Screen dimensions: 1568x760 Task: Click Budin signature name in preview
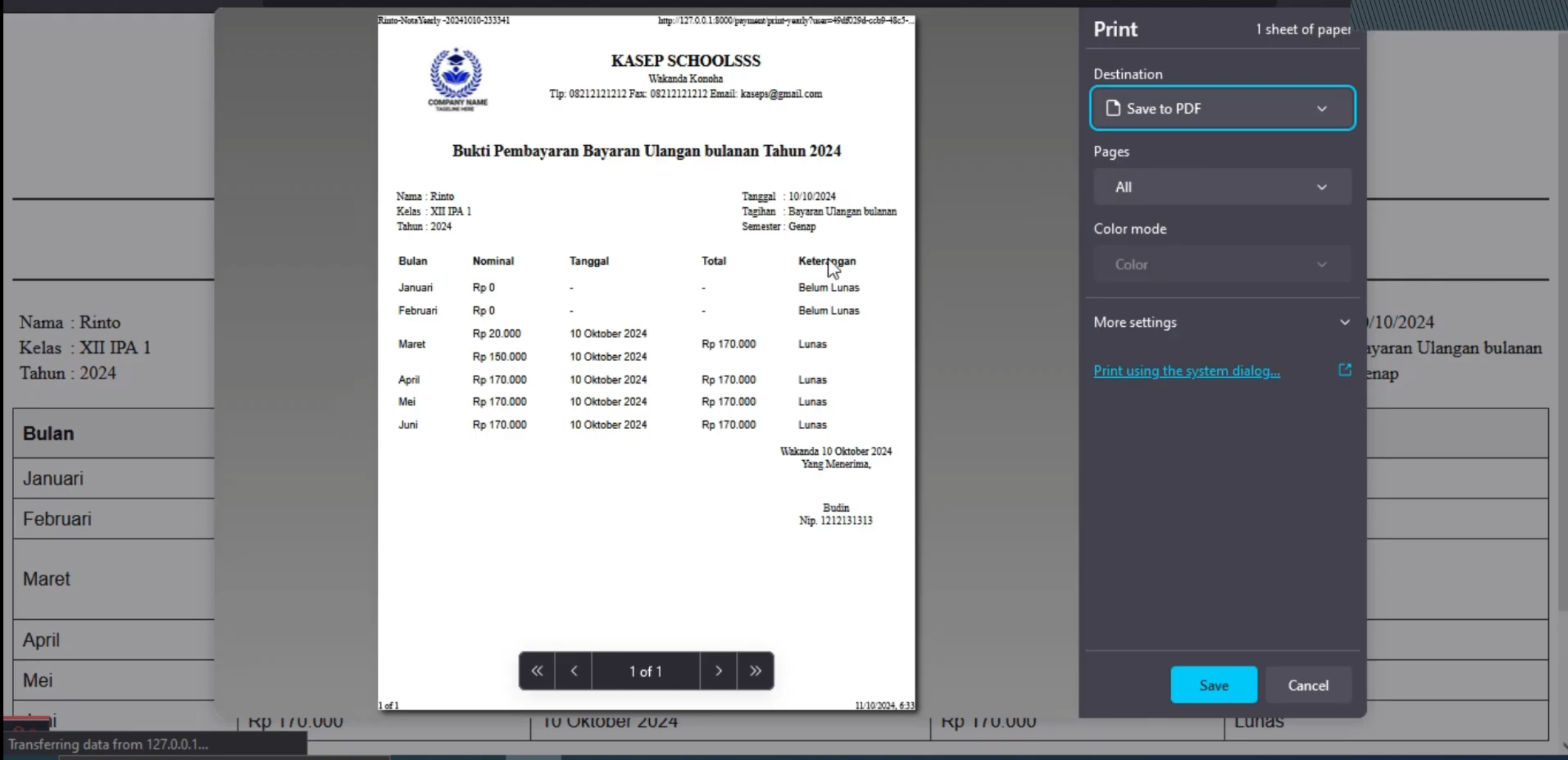[835, 507]
